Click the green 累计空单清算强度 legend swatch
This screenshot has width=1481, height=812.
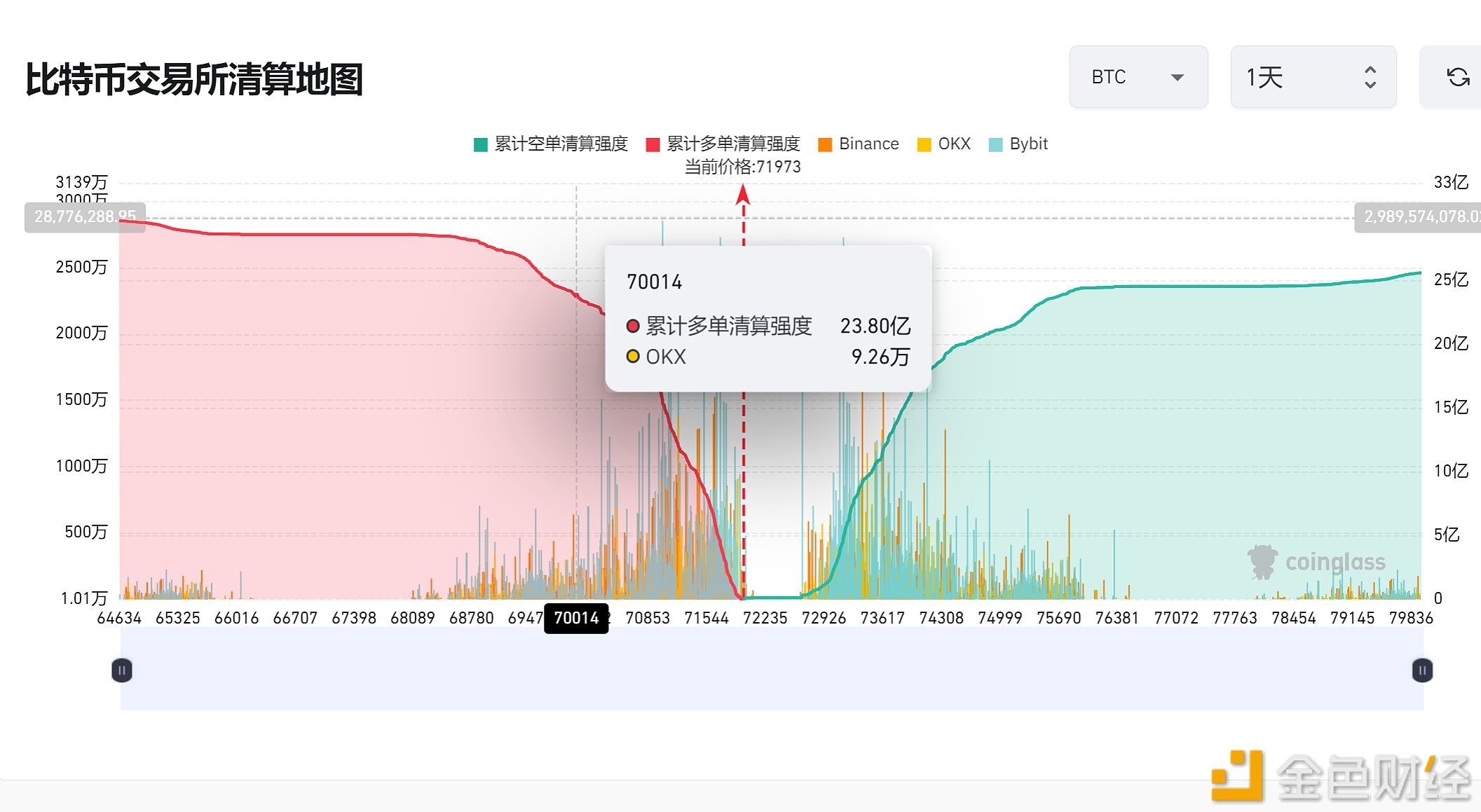point(481,145)
